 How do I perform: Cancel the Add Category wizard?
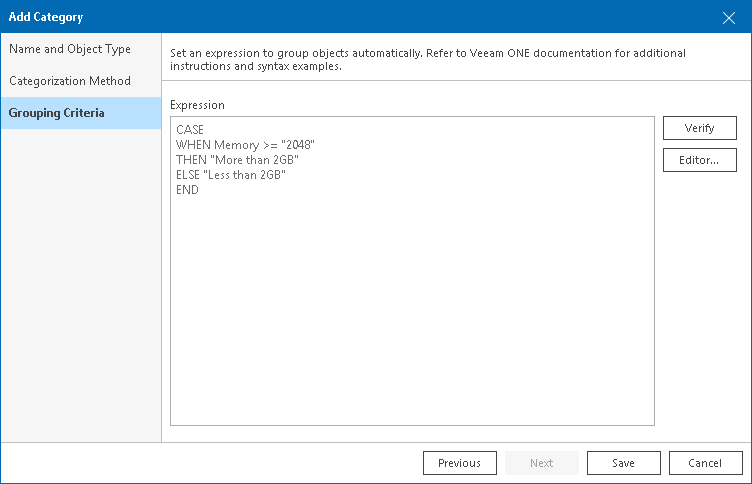(x=705, y=463)
